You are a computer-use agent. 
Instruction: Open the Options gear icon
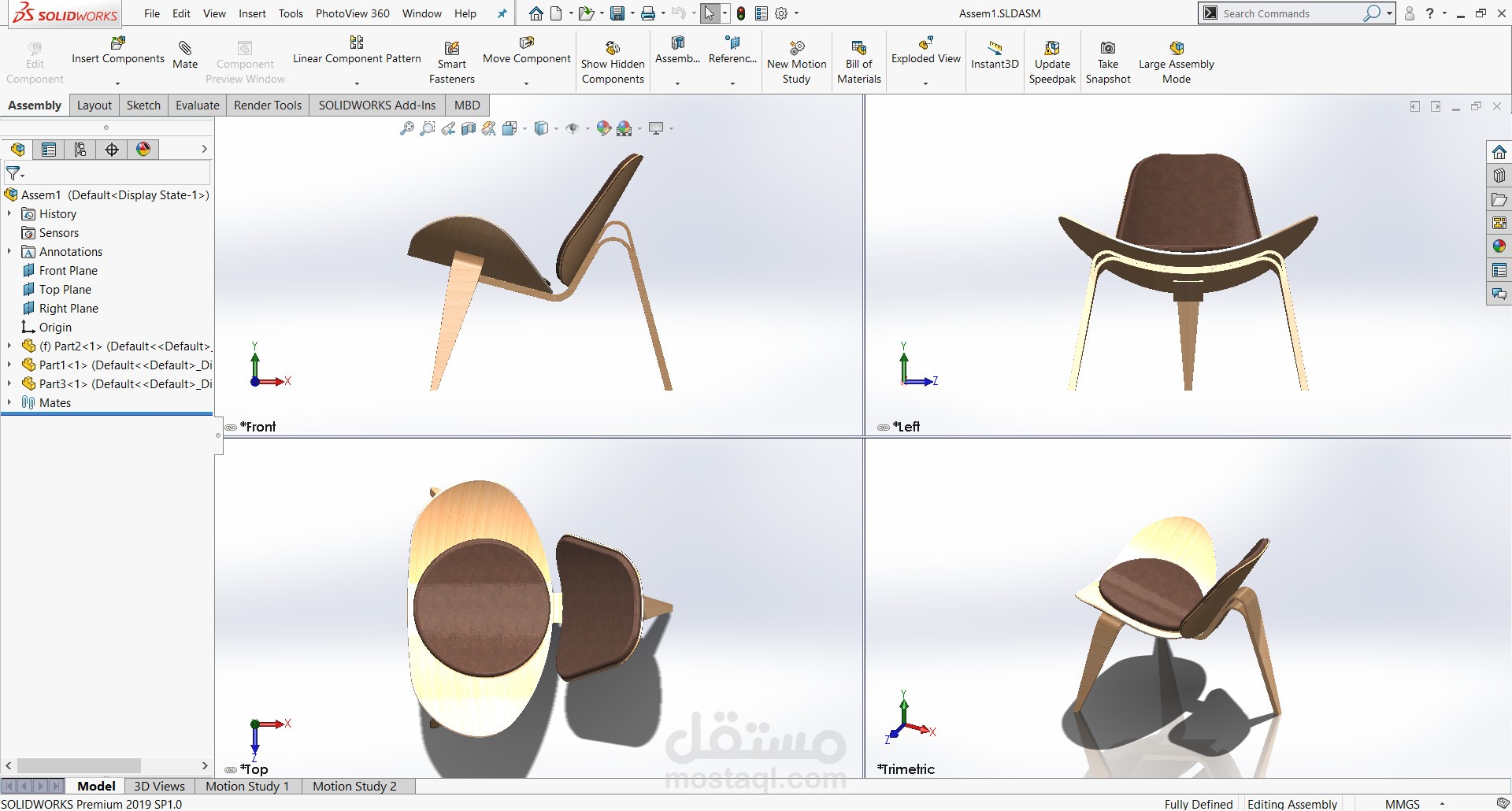pyautogui.click(x=781, y=13)
